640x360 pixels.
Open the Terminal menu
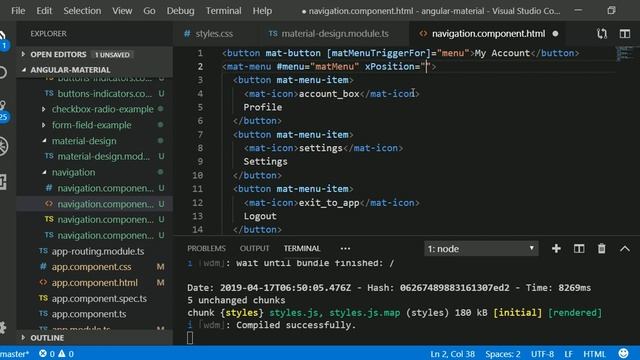223,11
